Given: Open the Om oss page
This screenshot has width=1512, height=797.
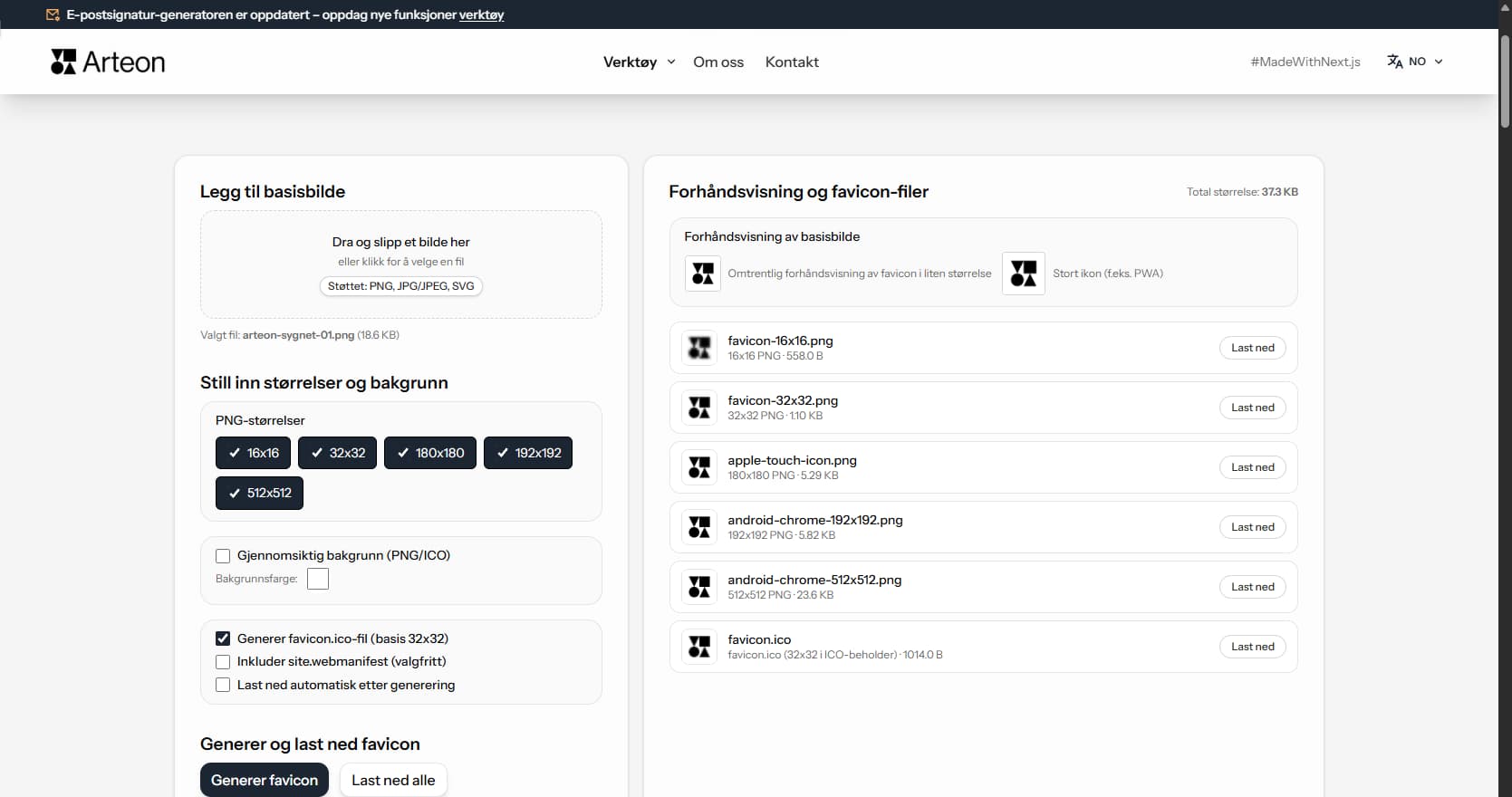Looking at the screenshot, I should tap(718, 62).
